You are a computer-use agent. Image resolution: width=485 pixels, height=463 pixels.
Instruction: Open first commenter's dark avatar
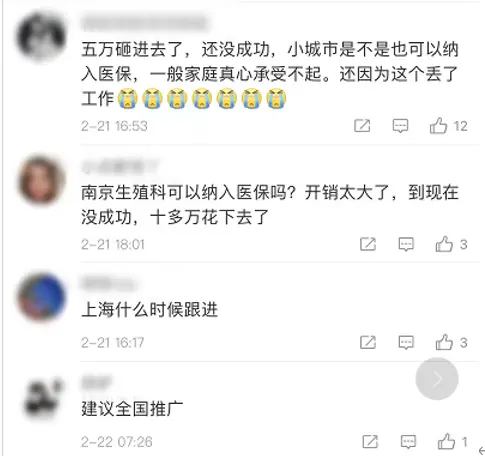(41, 36)
